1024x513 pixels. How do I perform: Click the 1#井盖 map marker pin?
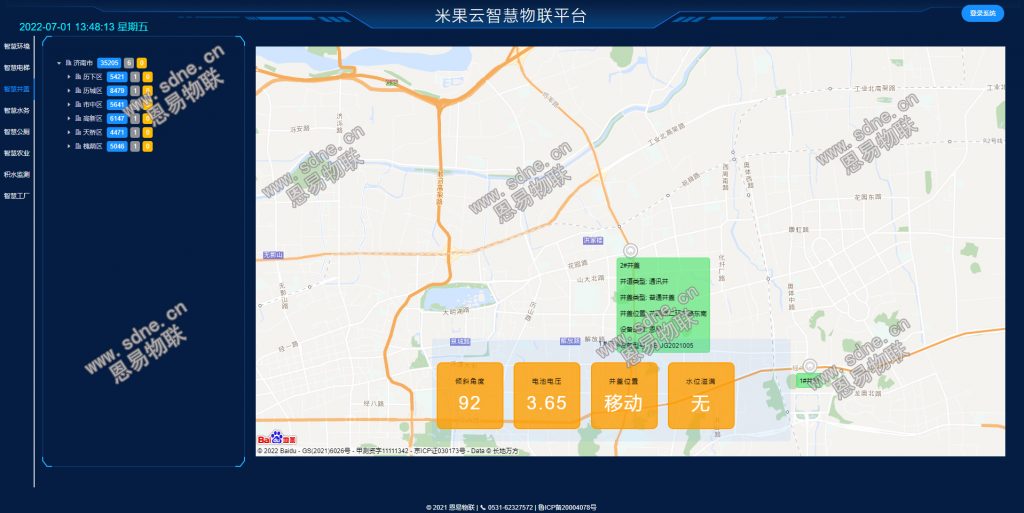(x=810, y=367)
